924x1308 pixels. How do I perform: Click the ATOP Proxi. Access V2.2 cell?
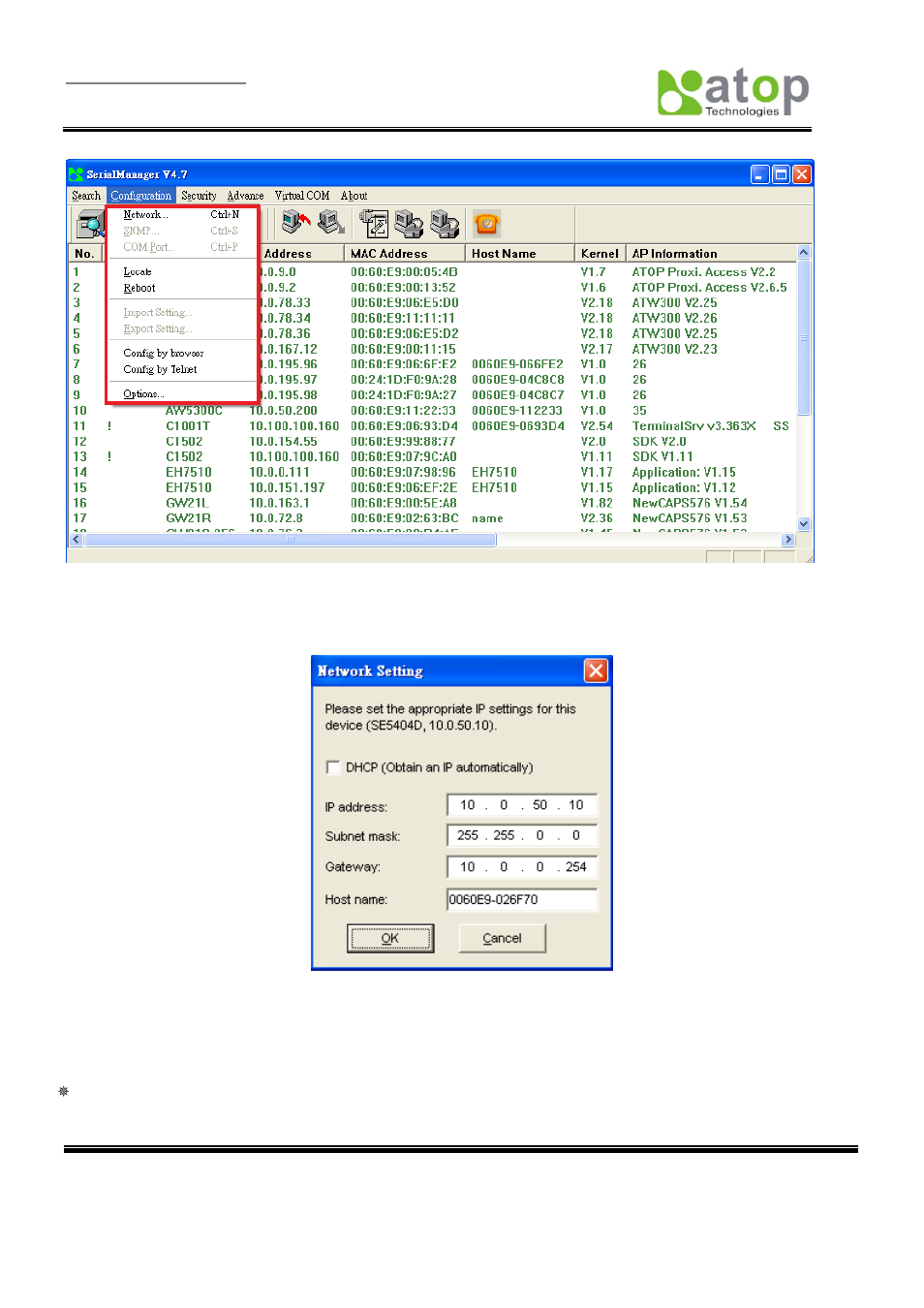[704, 272]
